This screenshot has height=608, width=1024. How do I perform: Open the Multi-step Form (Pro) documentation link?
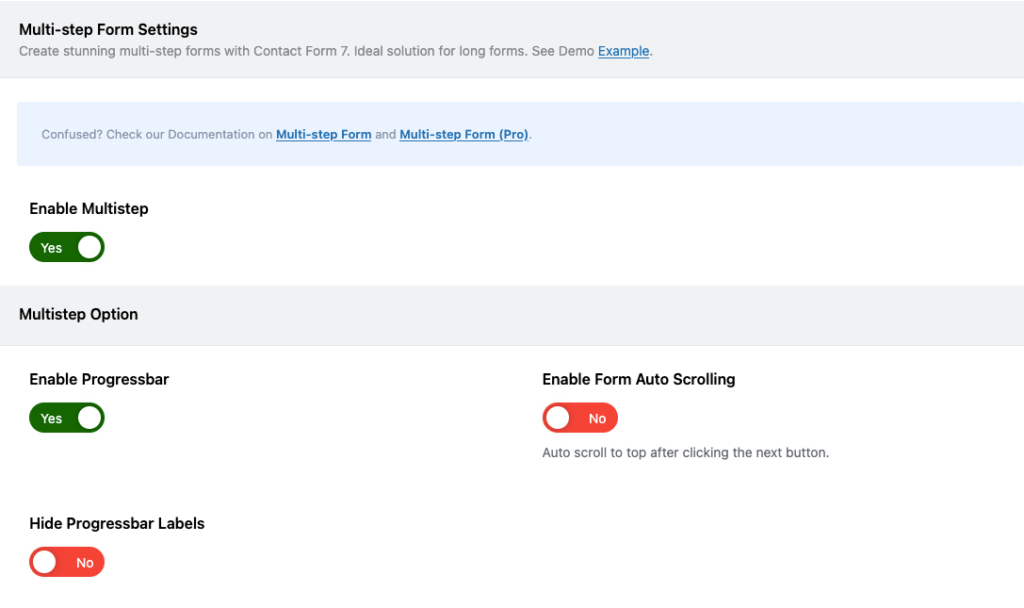coord(463,134)
